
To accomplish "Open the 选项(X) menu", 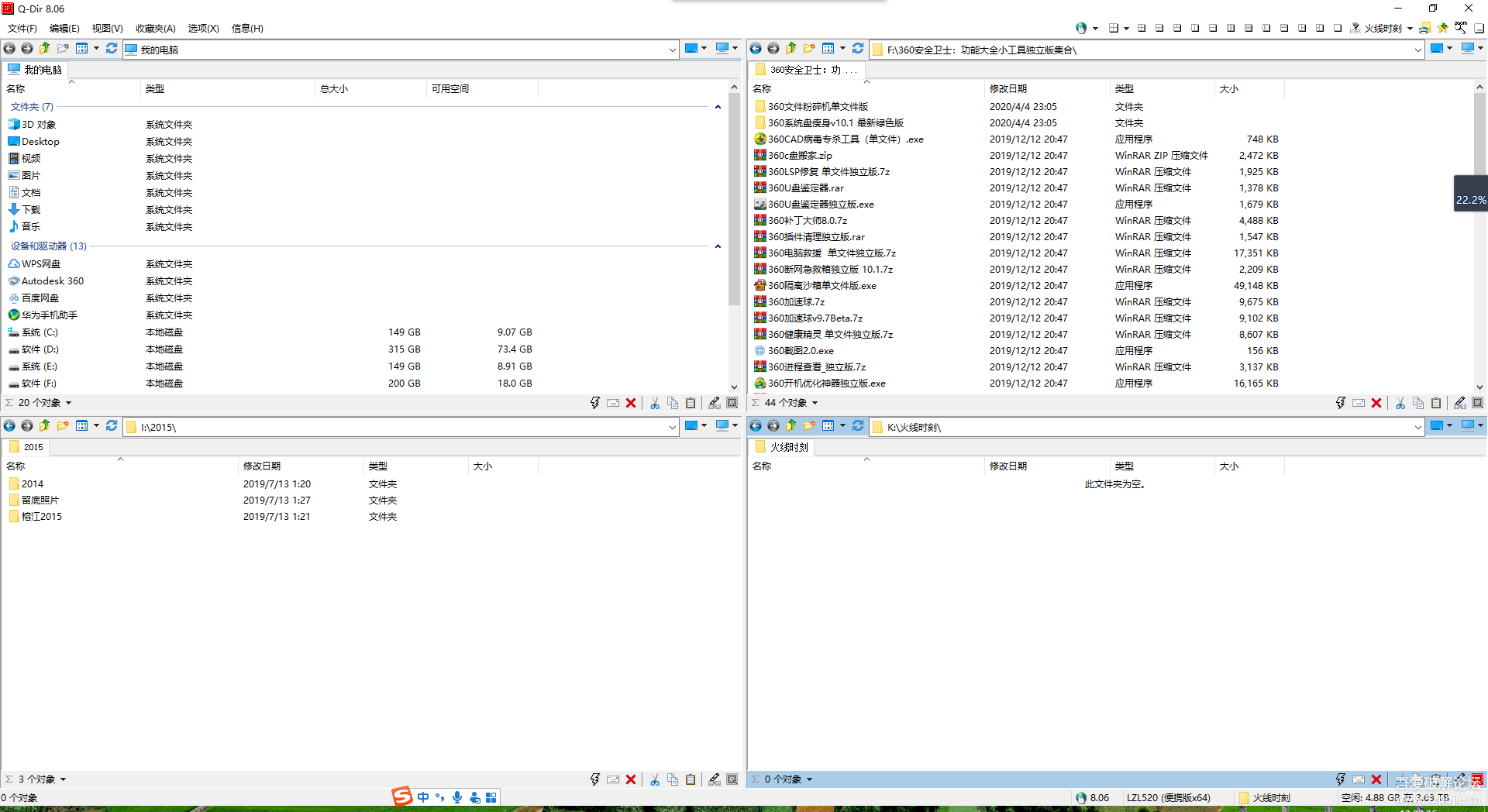I will pyautogui.click(x=203, y=29).
